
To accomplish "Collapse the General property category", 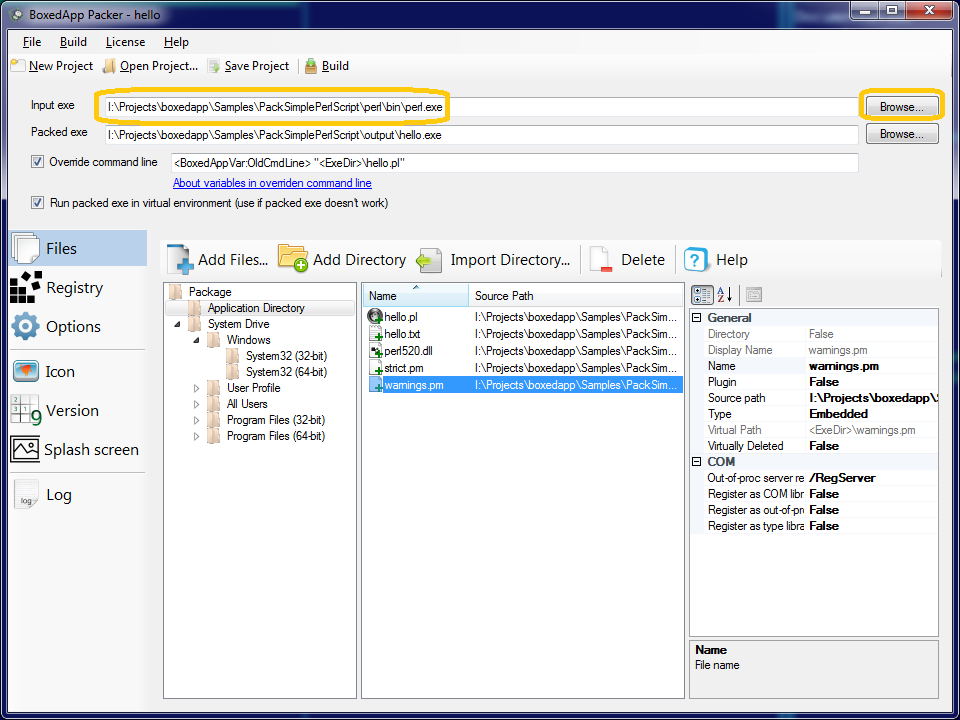I will click(x=697, y=318).
